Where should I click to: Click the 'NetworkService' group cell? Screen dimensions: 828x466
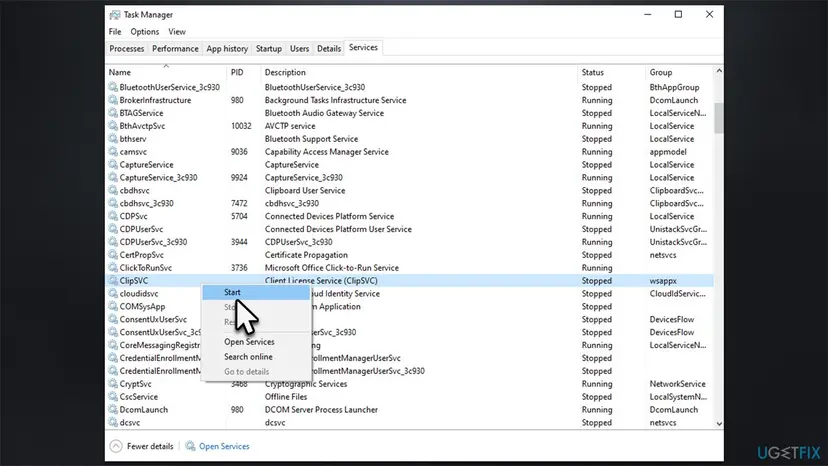[678, 384]
